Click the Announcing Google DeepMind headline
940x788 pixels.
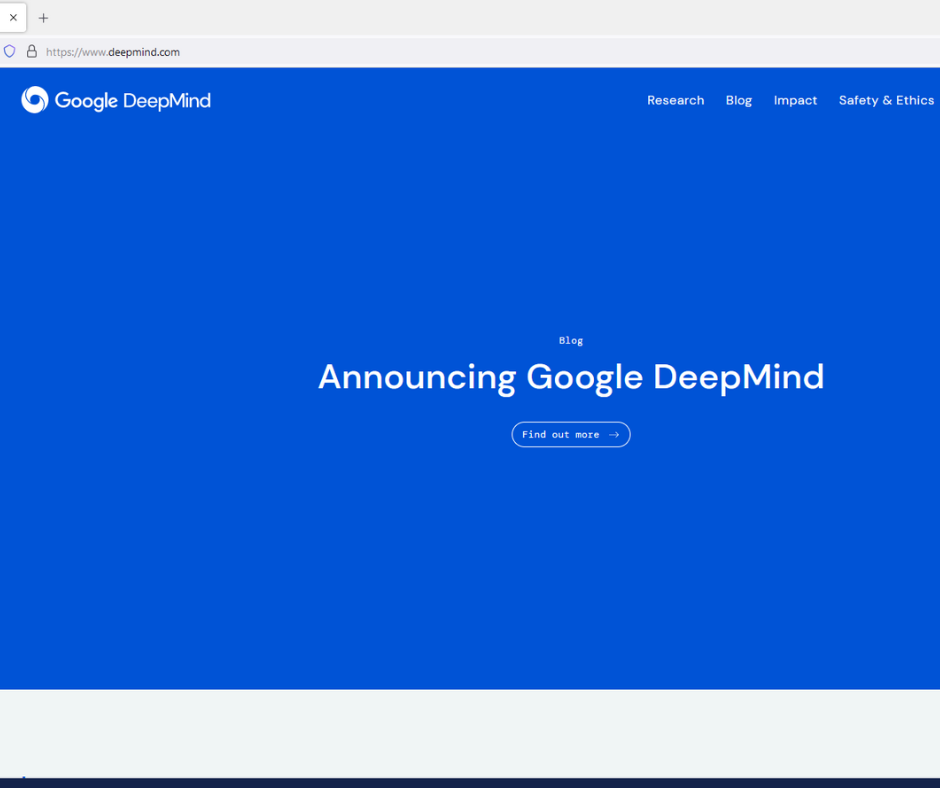point(571,377)
